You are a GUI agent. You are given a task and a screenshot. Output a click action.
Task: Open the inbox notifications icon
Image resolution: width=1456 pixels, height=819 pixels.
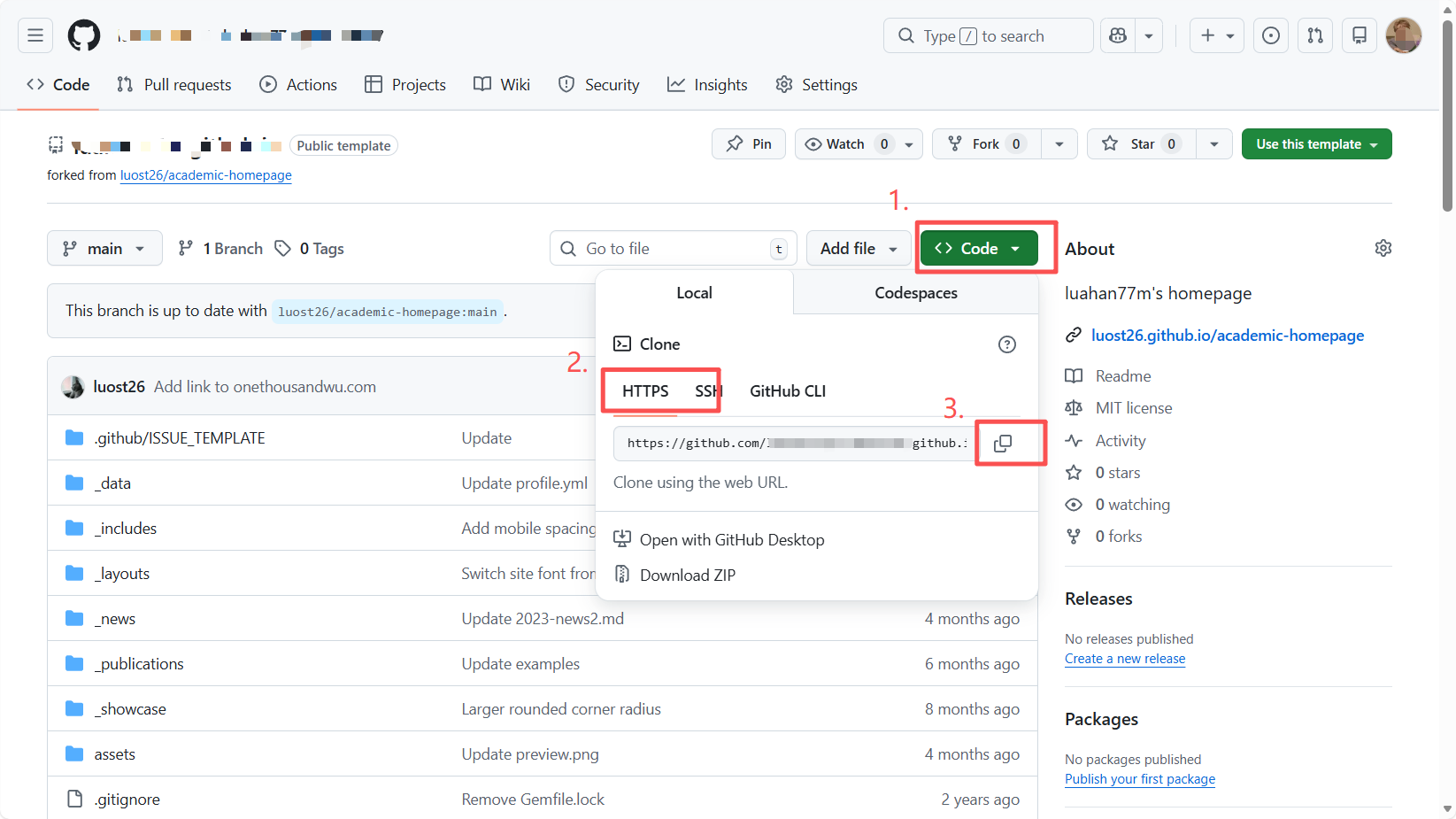[x=1359, y=35]
